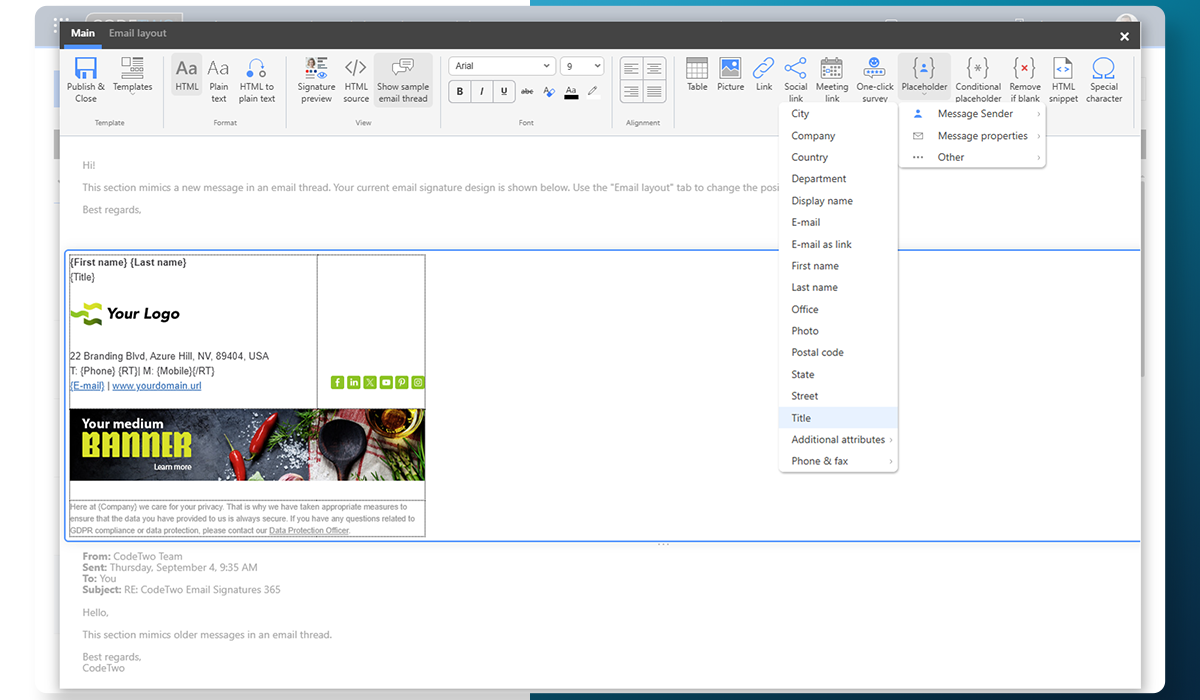Screen dimensions: 1200x700
Task: Click the www.yourdomain.url link in signature
Action: [156, 386]
